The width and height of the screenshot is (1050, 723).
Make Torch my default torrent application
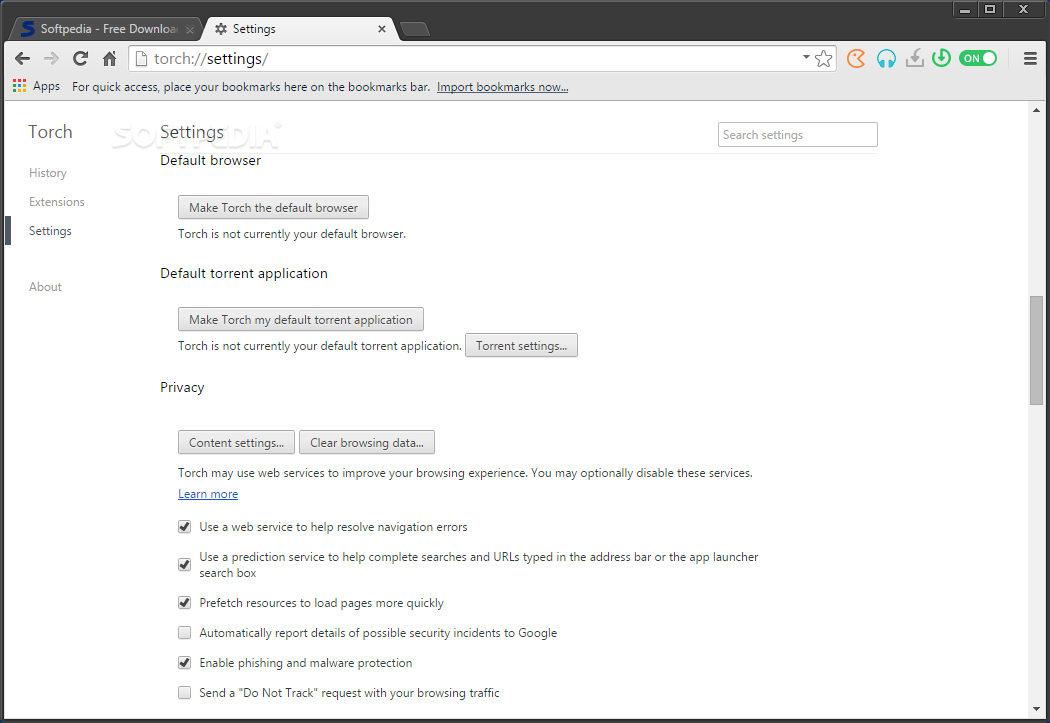pos(301,319)
